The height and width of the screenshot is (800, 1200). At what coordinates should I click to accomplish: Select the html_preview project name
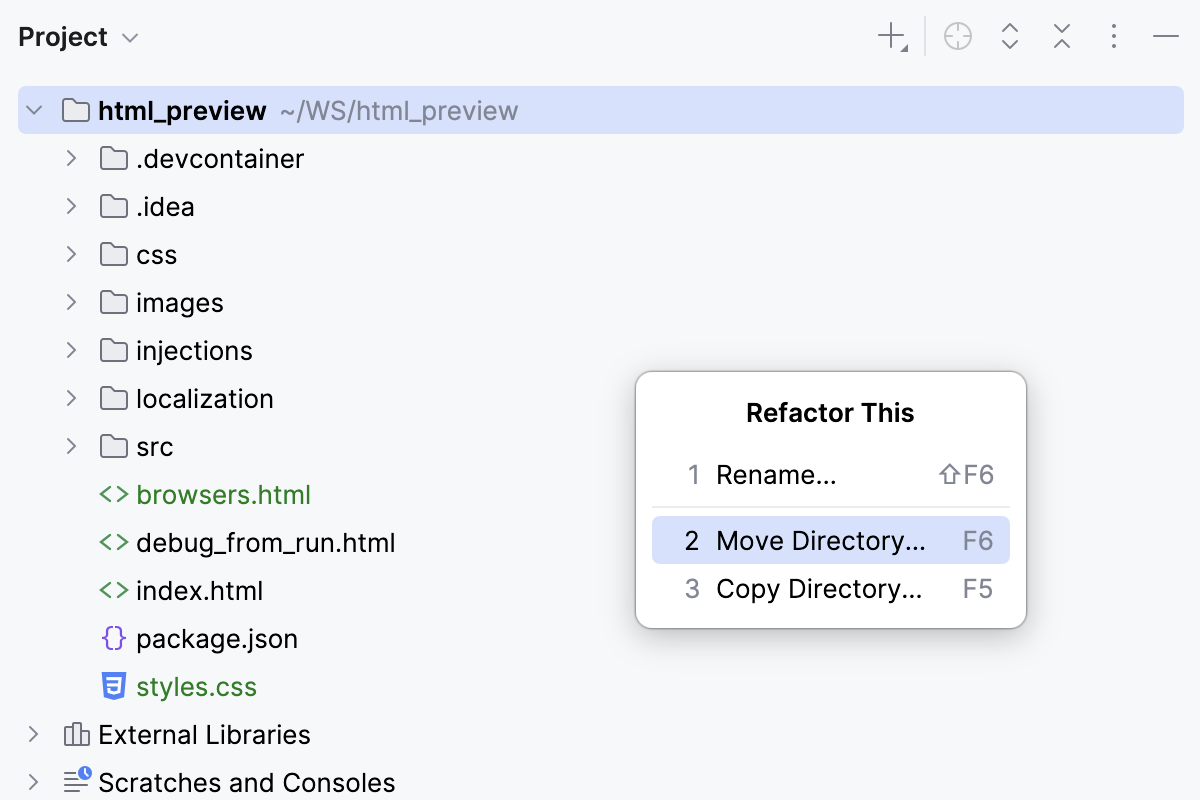pos(182,111)
